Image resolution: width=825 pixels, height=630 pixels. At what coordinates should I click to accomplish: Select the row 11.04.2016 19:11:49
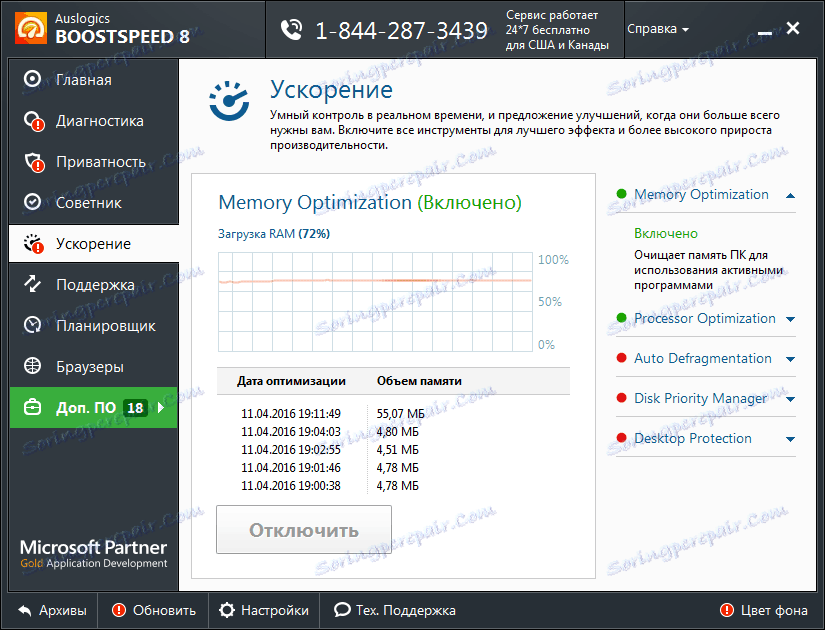pos(333,414)
